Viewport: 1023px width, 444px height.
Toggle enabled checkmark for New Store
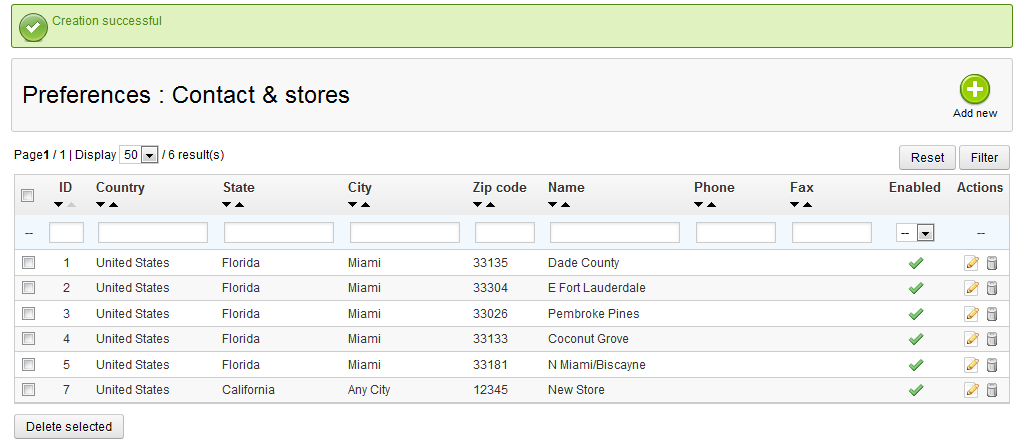point(916,390)
